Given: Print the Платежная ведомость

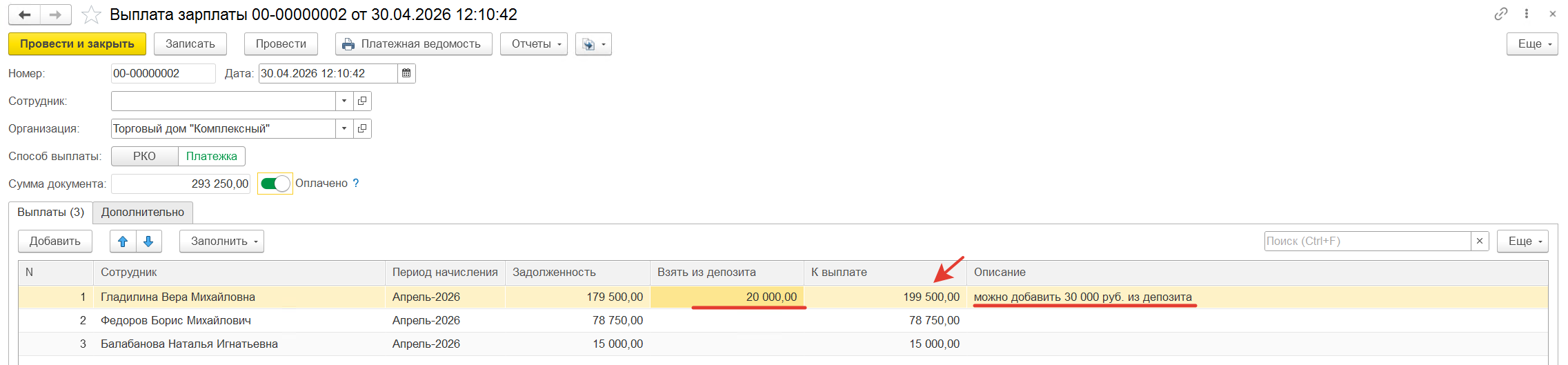Looking at the screenshot, I should point(414,43).
